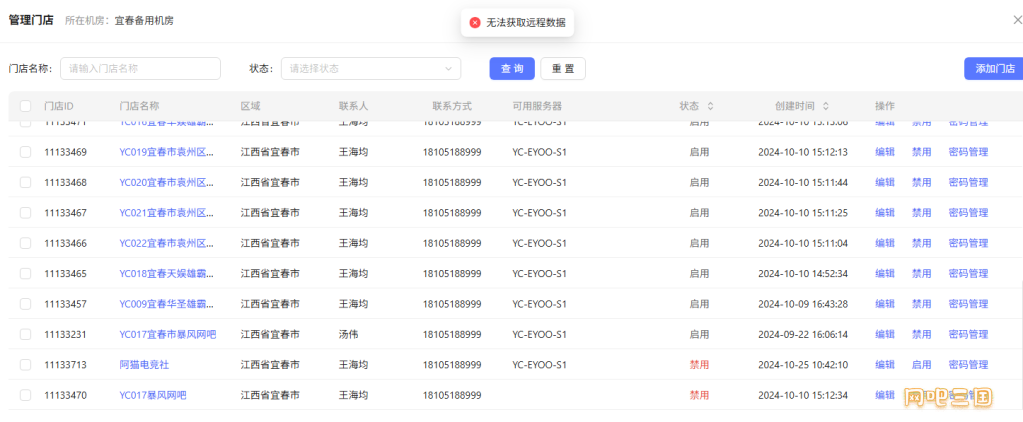Open 密码管理 for store 11133465
Image resolution: width=1023 pixels, height=422 pixels.
point(968,274)
